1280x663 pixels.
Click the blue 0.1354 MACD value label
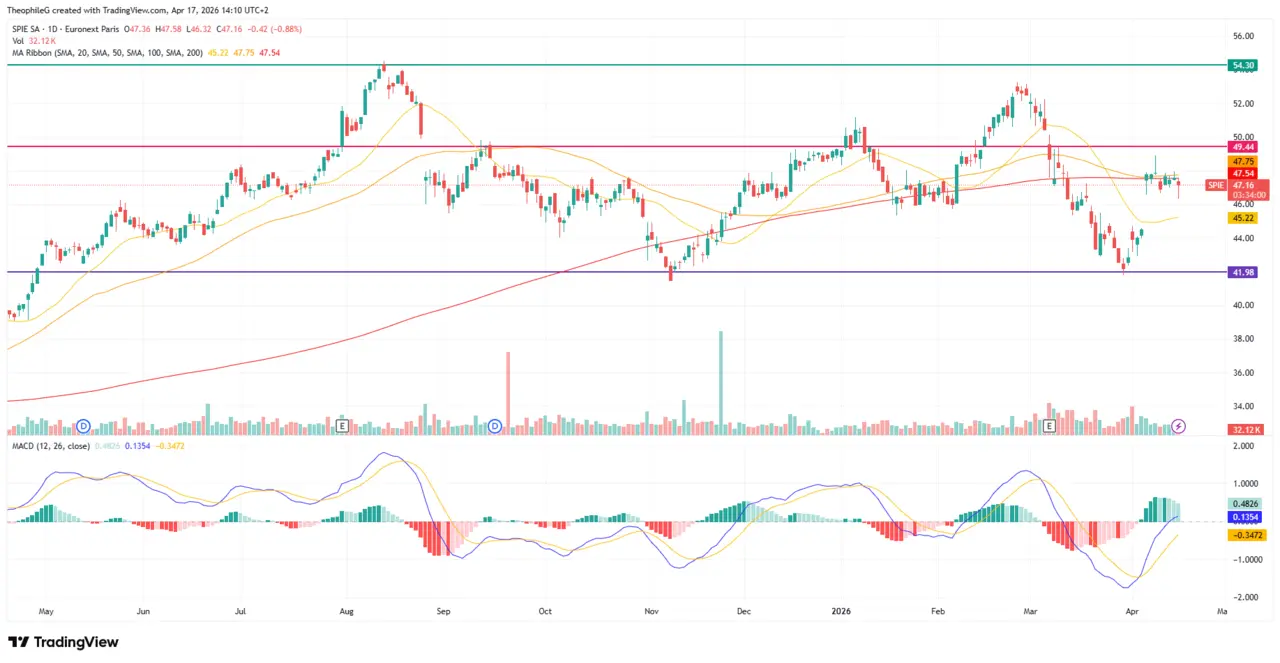click(x=1245, y=517)
